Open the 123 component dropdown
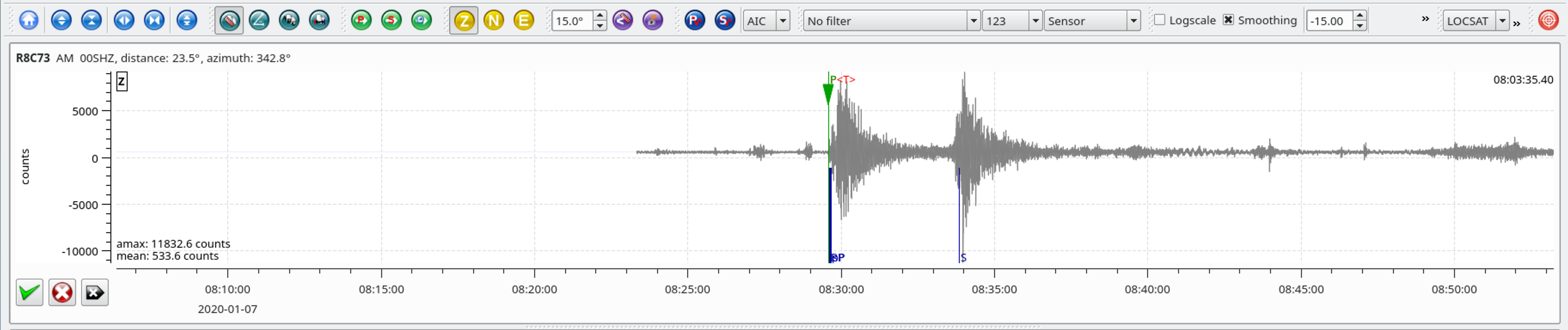 point(1012,21)
